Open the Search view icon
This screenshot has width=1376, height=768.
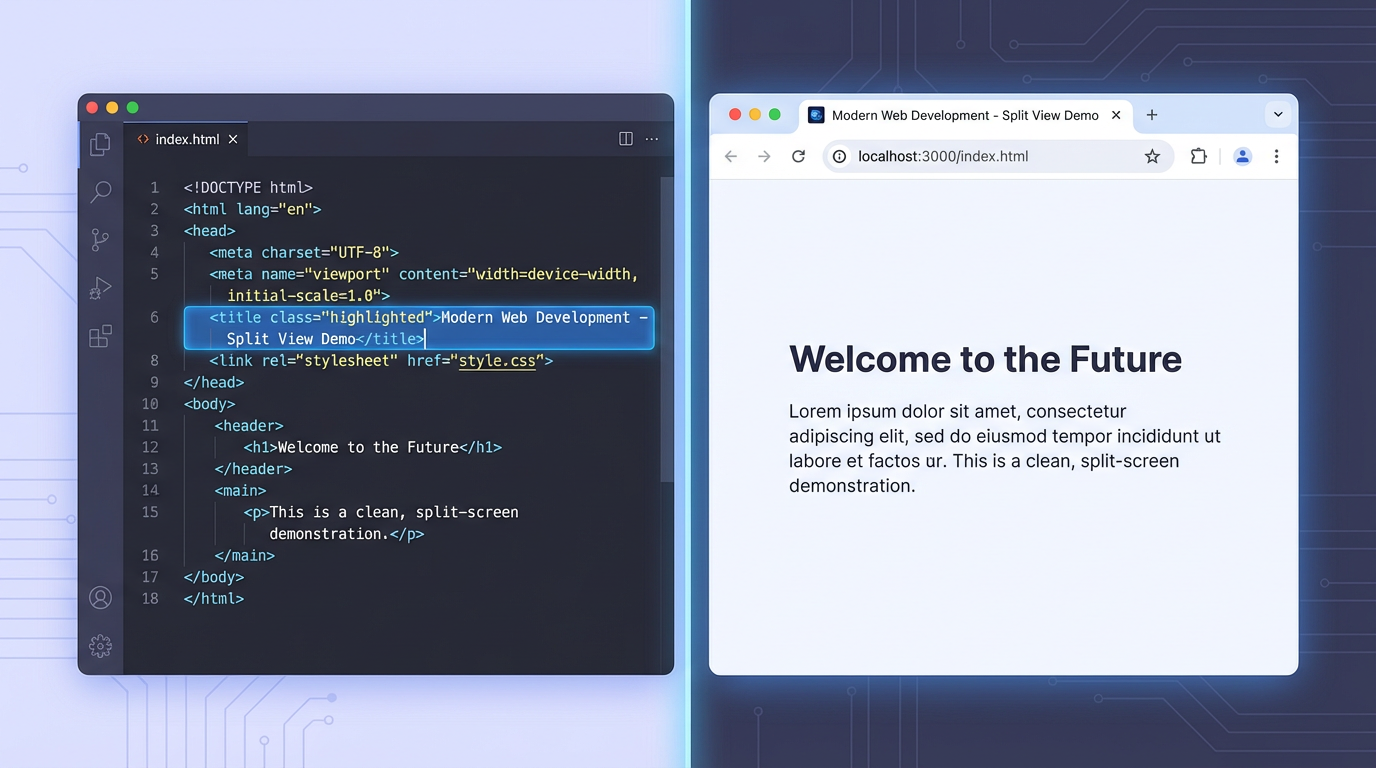pyautogui.click(x=100, y=192)
